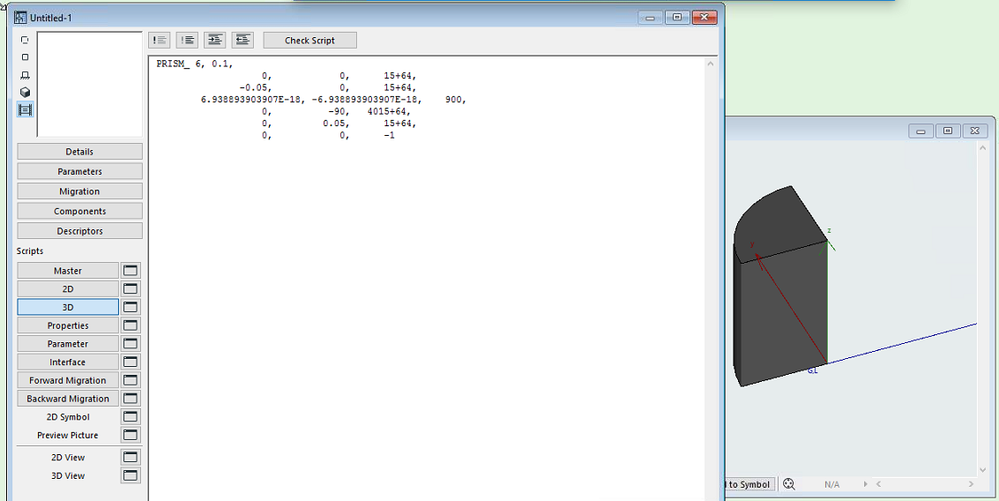The height and width of the screenshot is (501, 999).
Task: Click horizontal scroll left arrow in 3D window
Action: click(x=879, y=484)
